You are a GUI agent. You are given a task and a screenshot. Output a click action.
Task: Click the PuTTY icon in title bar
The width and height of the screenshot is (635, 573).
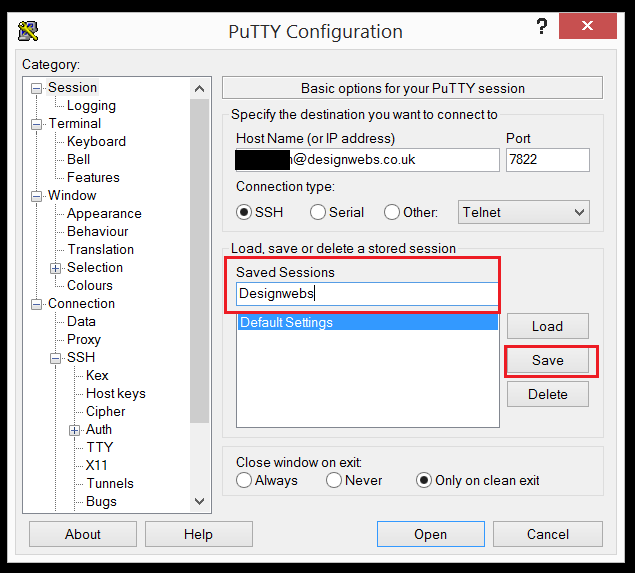(28, 31)
